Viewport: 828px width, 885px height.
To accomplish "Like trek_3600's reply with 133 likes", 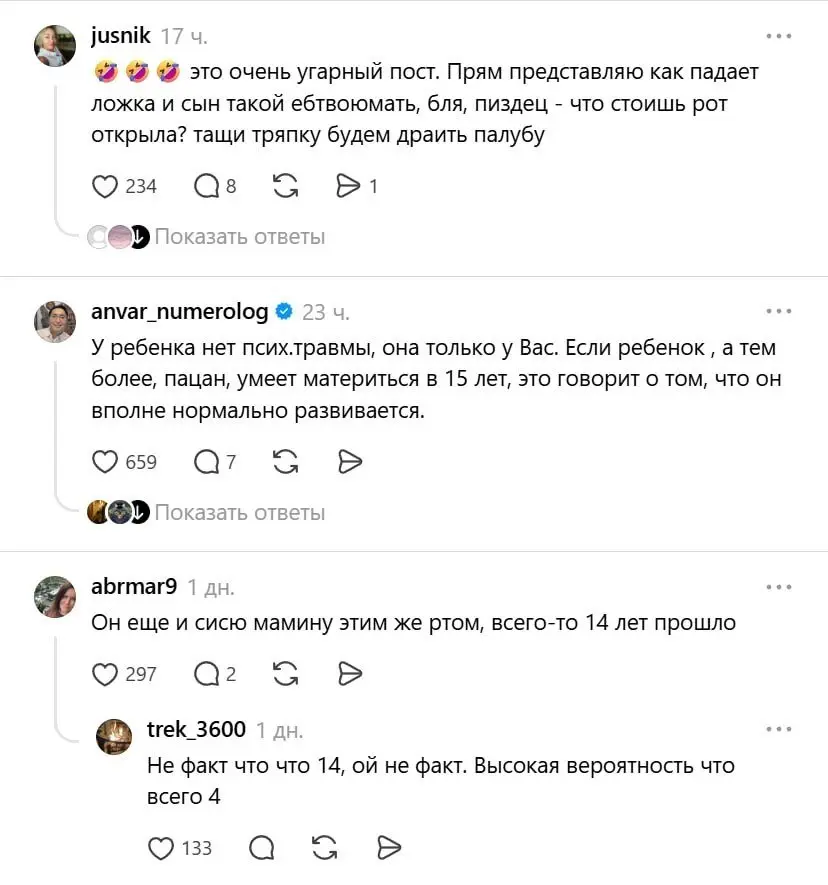I will coord(161,848).
